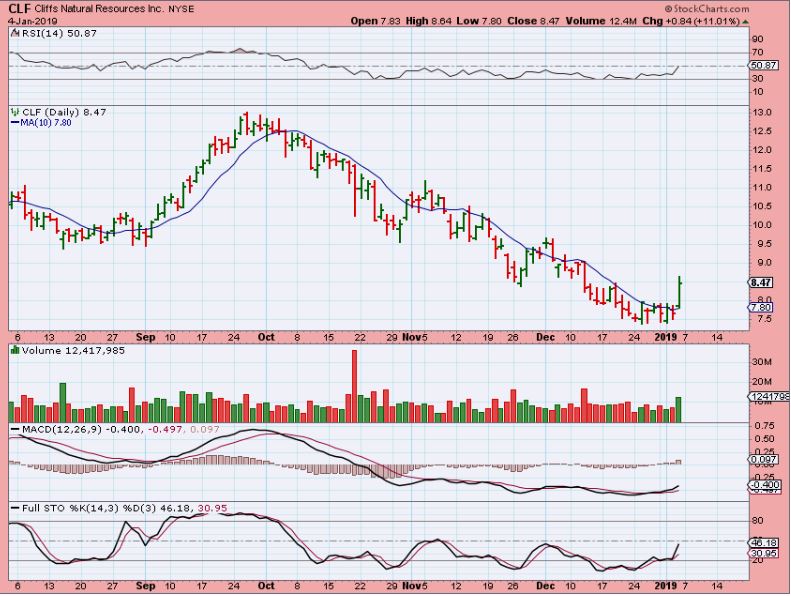Click the Close 8.47 value in the header
Image resolution: width=791 pixels, height=596 pixels.
pyautogui.click(x=534, y=21)
